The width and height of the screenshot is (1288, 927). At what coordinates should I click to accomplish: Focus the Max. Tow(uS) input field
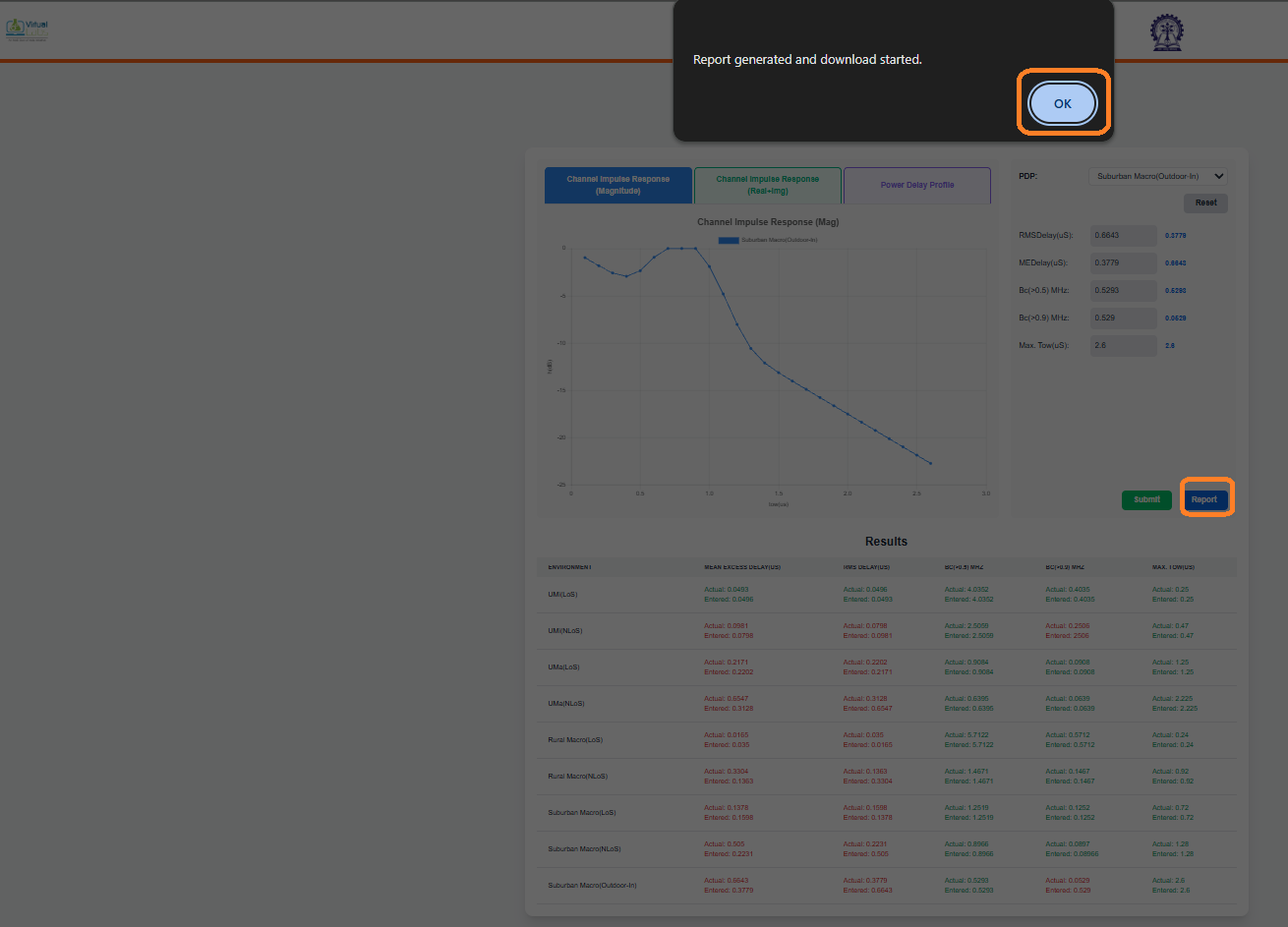tap(1124, 346)
